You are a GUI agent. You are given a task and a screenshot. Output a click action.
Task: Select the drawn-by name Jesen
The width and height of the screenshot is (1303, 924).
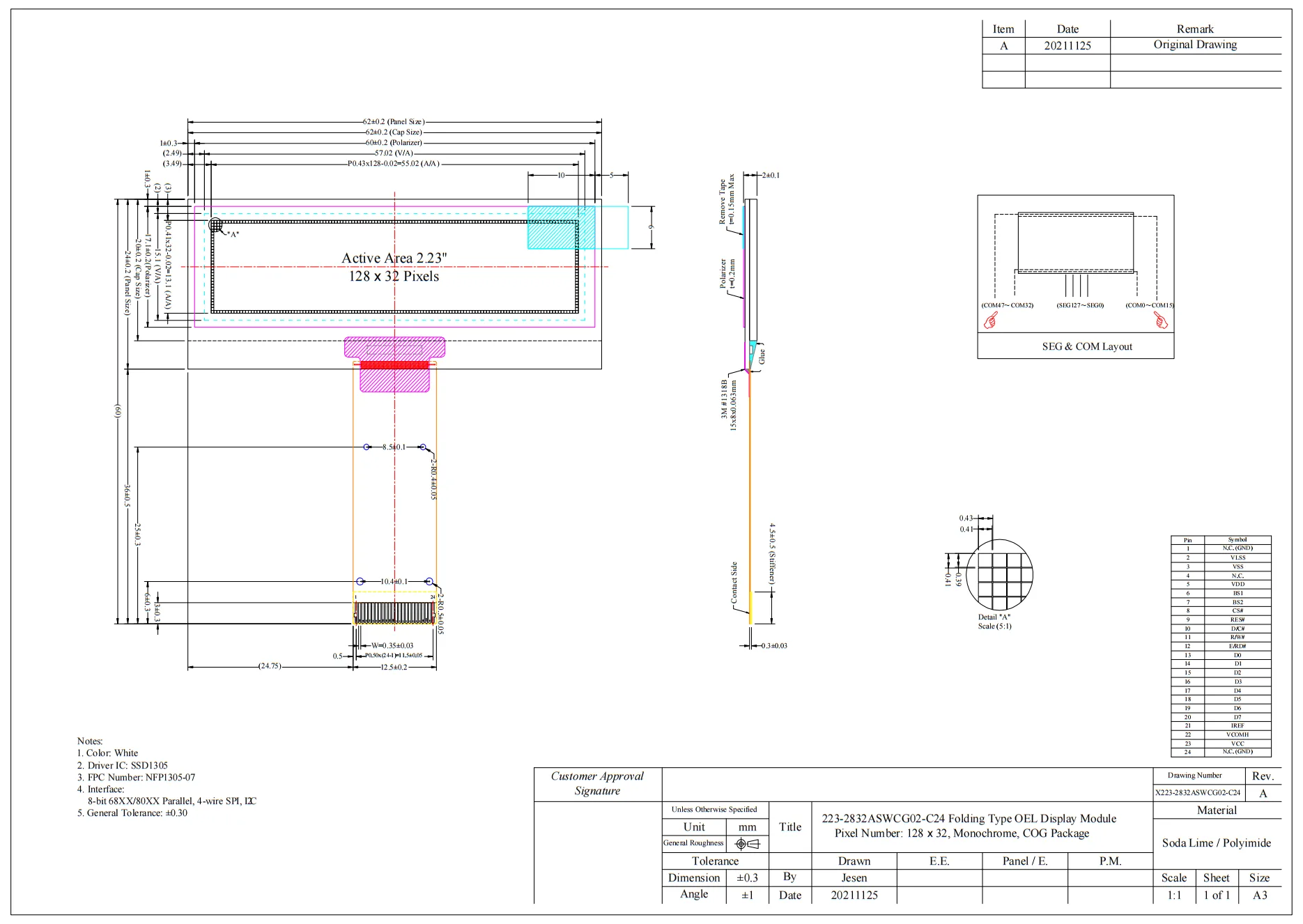click(854, 879)
